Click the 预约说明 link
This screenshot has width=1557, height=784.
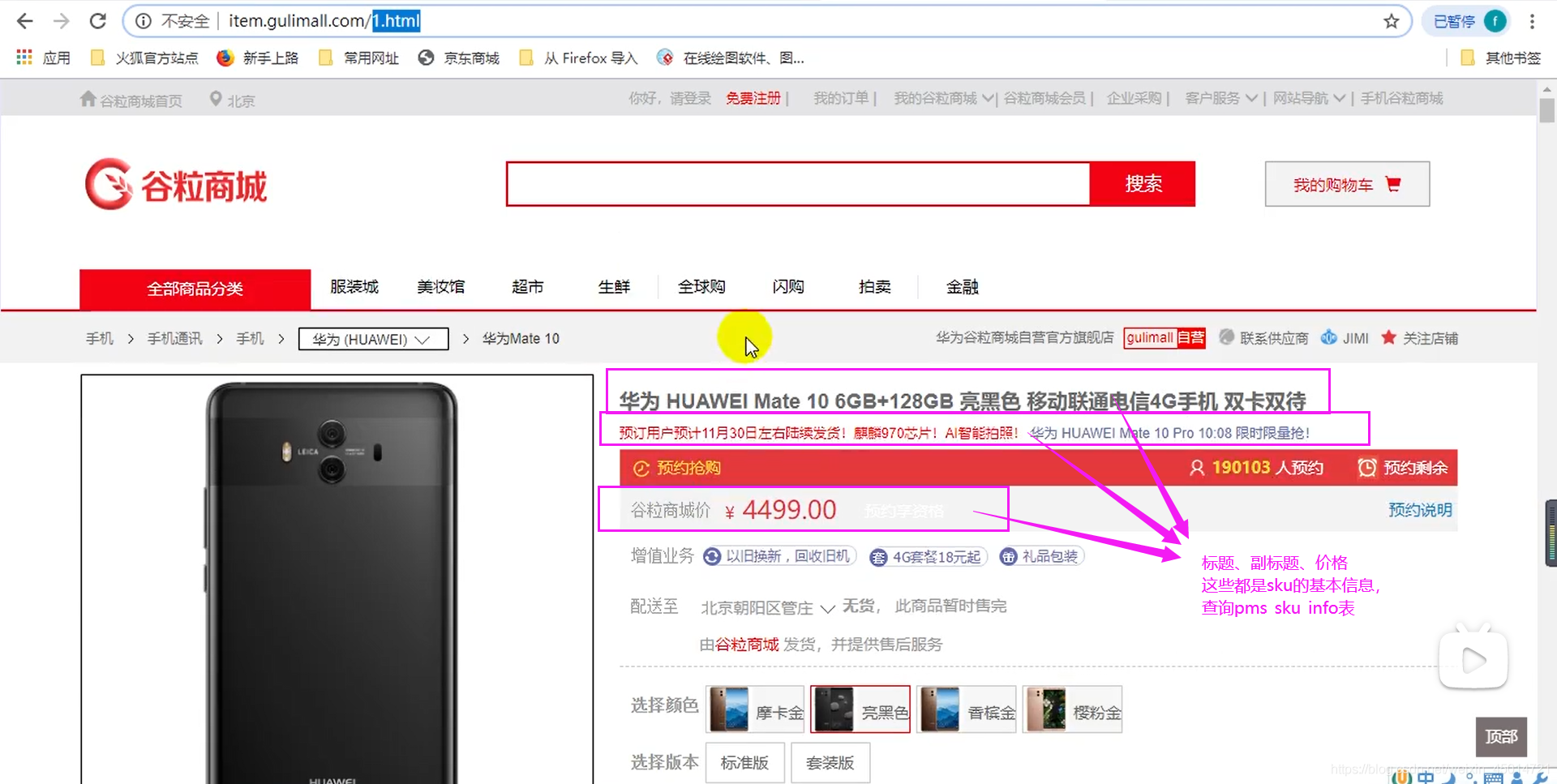point(1420,509)
